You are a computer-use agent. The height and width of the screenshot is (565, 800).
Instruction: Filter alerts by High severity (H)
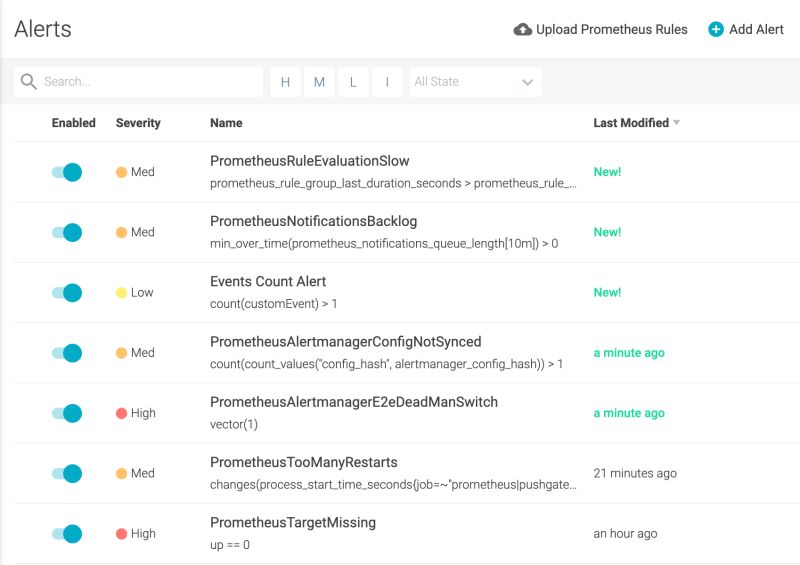pos(285,82)
